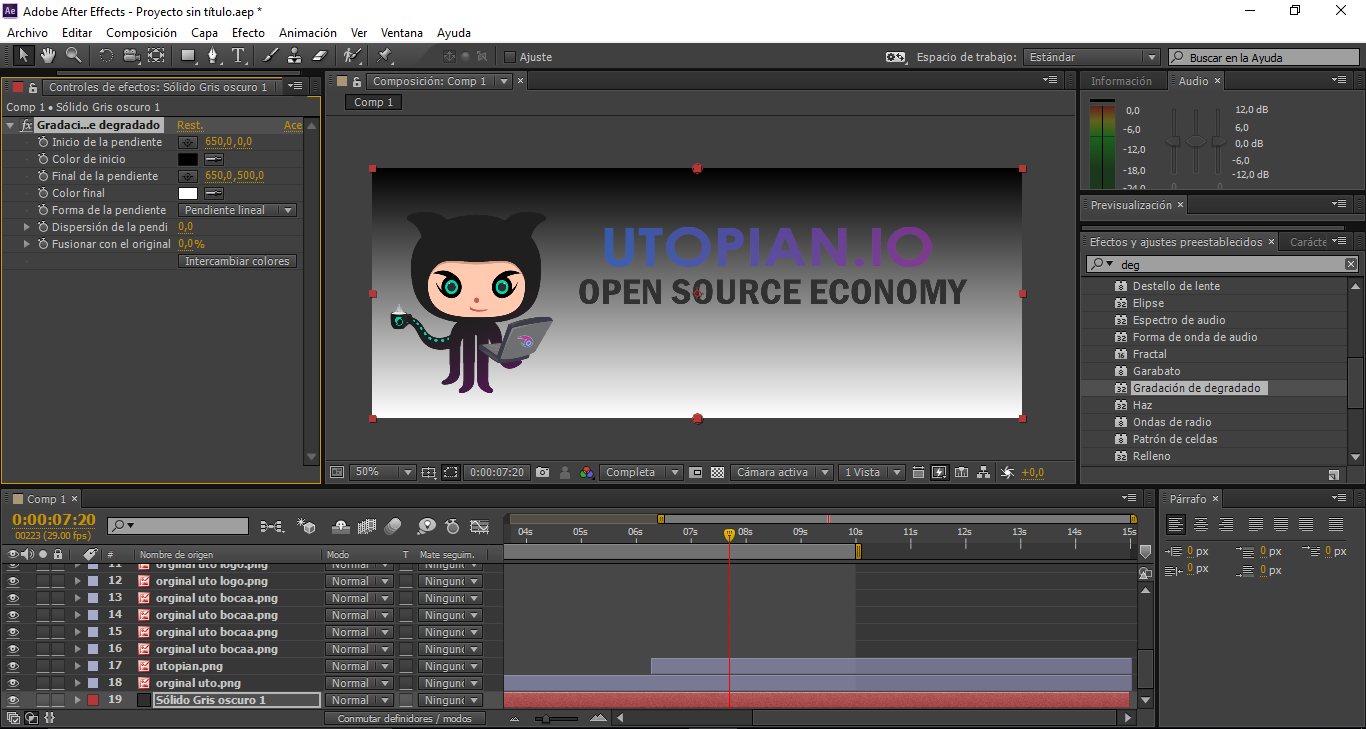Toggle visibility of layer 14

(13, 615)
